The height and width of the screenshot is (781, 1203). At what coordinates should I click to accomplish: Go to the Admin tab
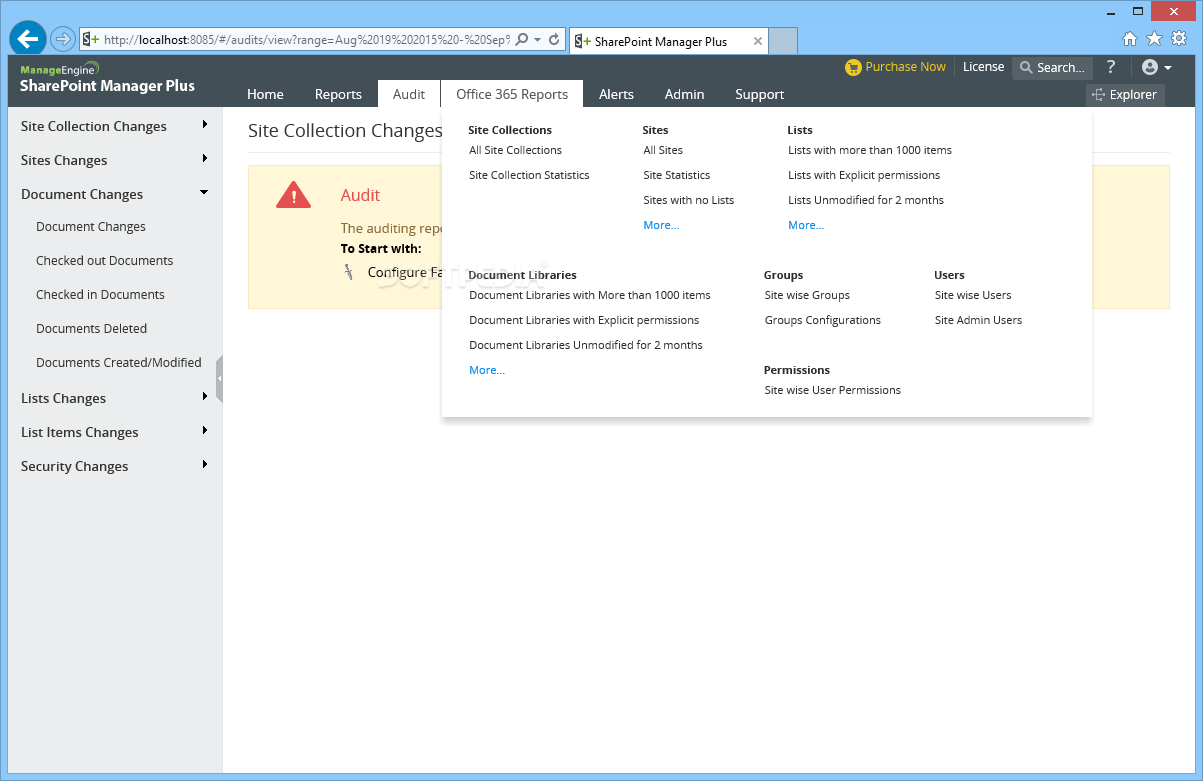pyautogui.click(x=685, y=94)
